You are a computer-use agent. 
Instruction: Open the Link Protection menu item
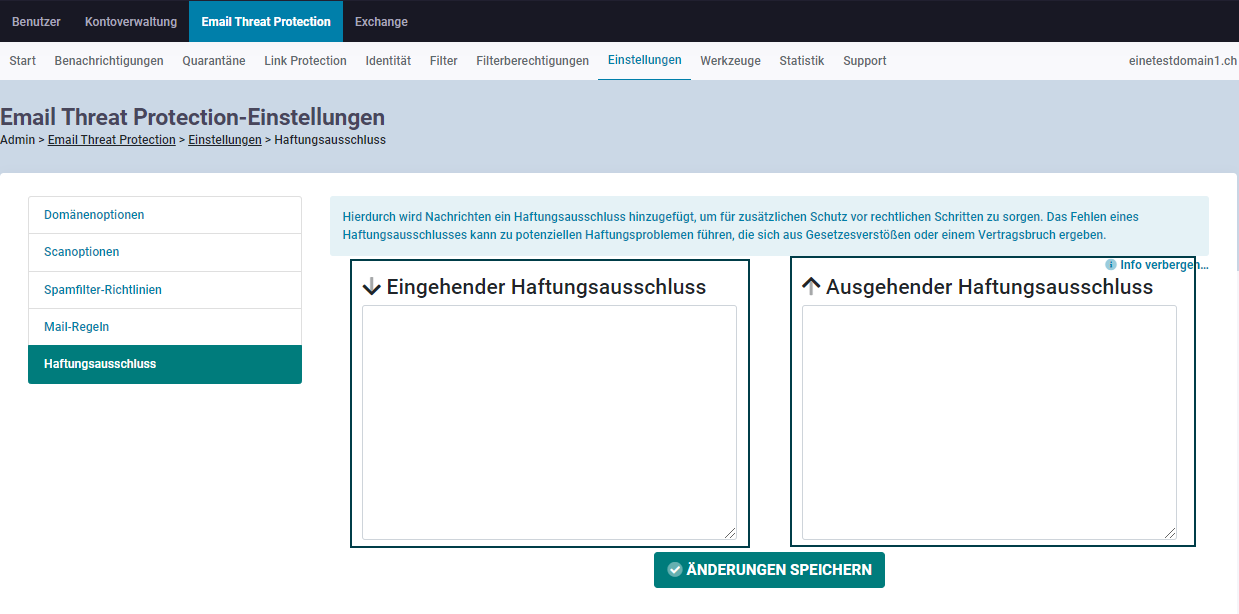pyautogui.click(x=305, y=61)
